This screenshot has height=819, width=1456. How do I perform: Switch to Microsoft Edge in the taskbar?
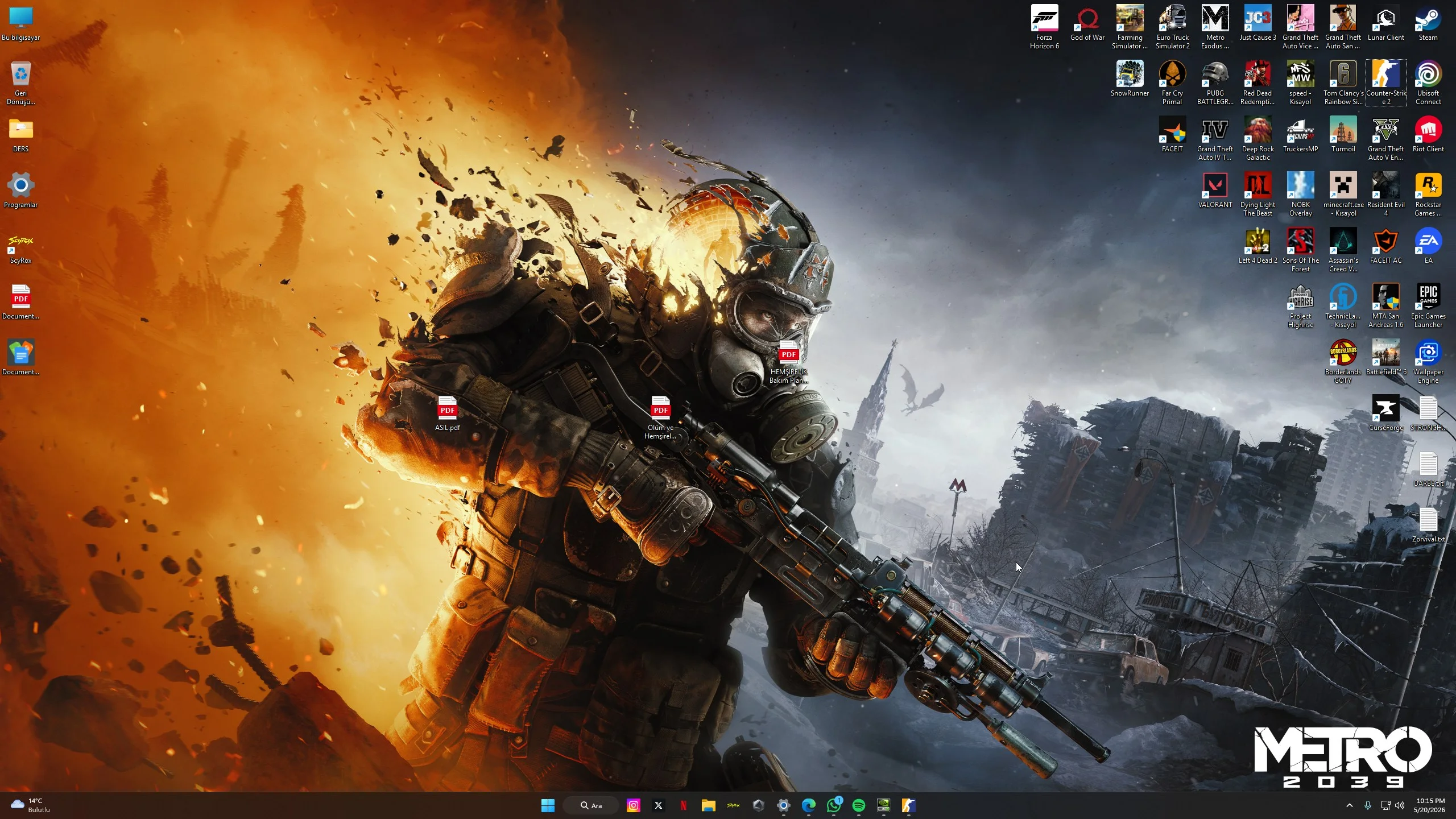tap(808, 805)
